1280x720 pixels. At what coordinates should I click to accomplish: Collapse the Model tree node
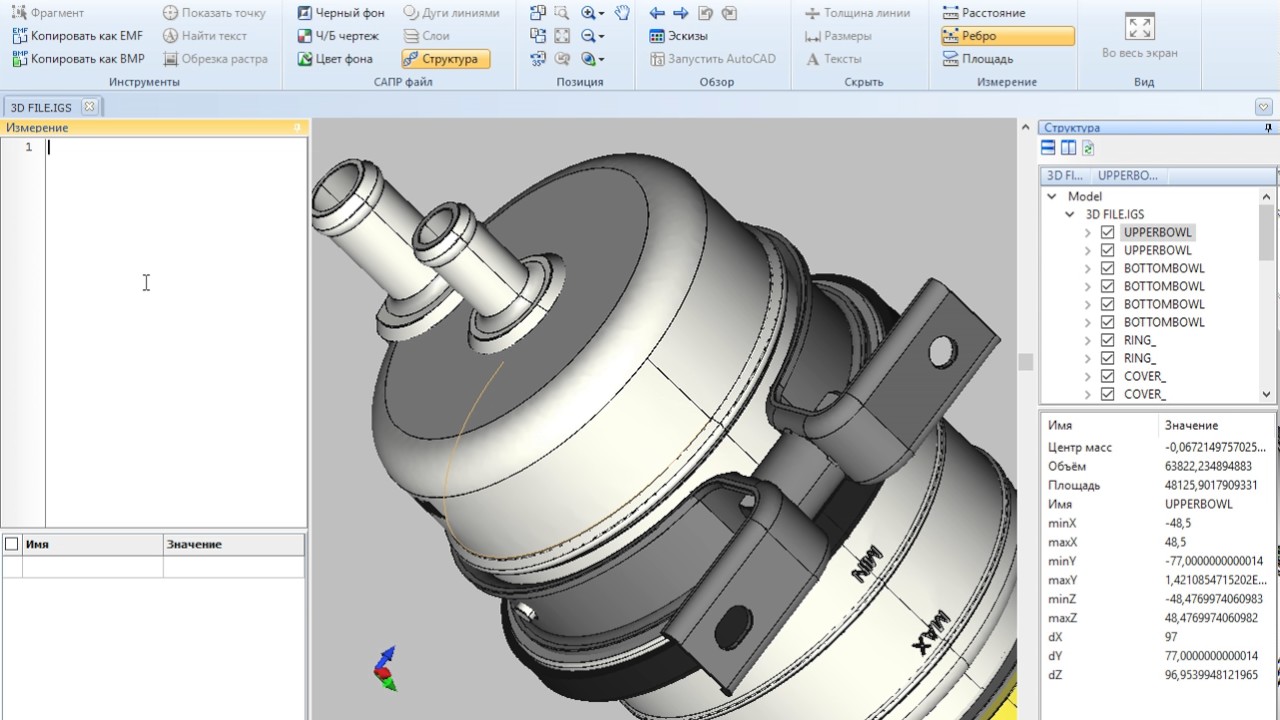tap(1052, 197)
